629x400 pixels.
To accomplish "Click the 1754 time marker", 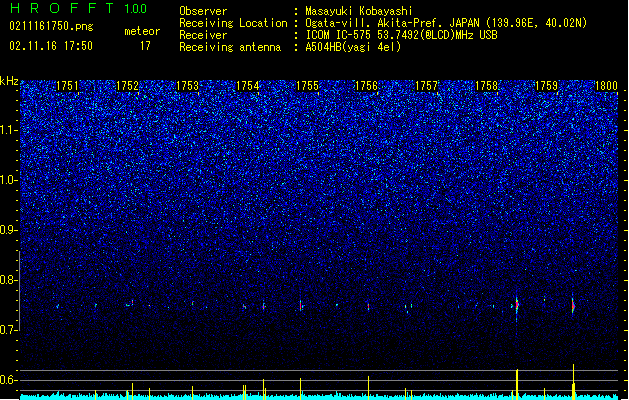I will [x=248, y=86].
